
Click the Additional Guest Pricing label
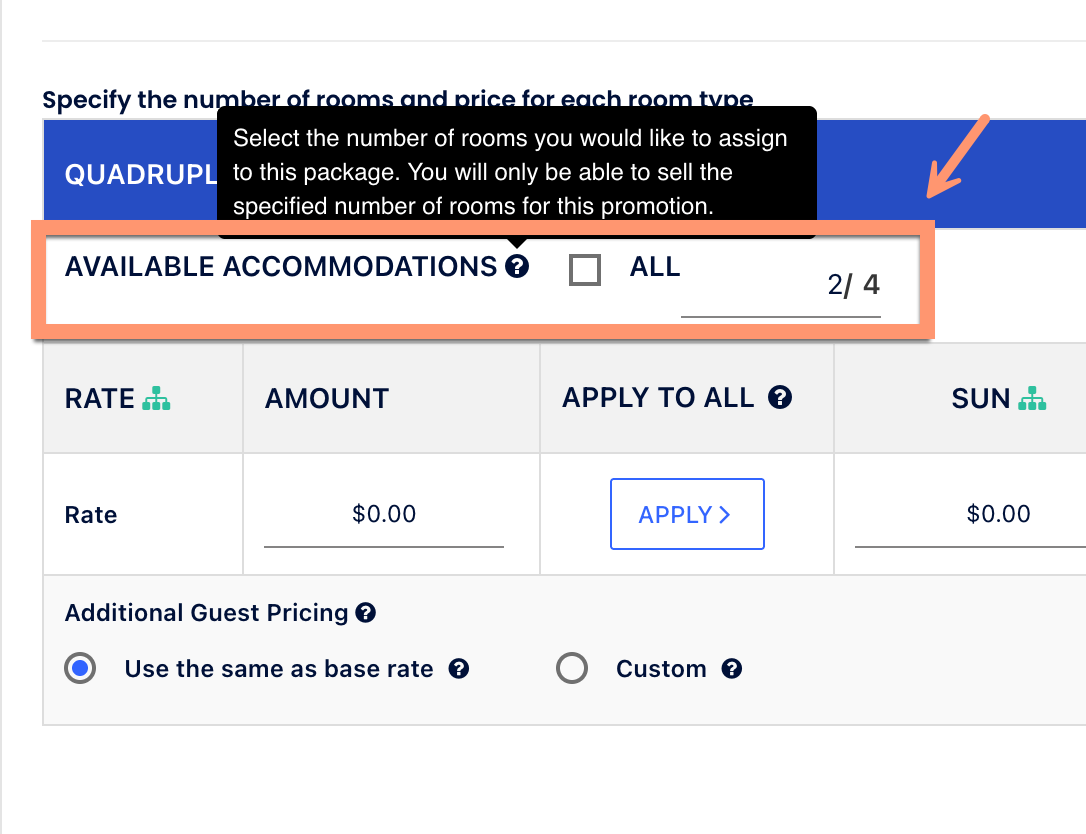pyautogui.click(x=206, y=613)
